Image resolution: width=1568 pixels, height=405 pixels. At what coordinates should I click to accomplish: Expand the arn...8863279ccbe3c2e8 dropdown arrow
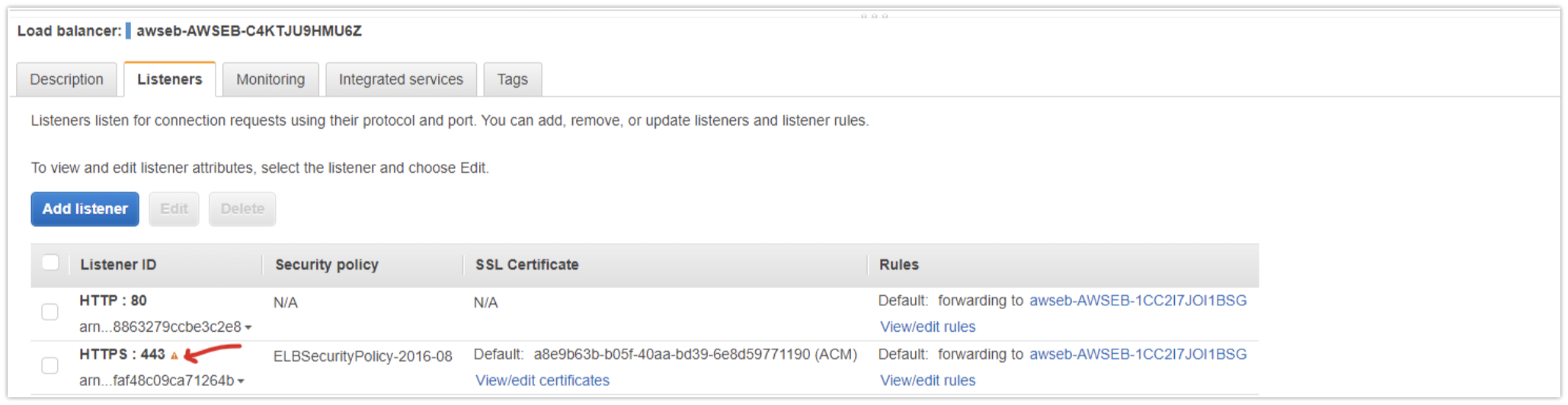[x=248, y=327]
